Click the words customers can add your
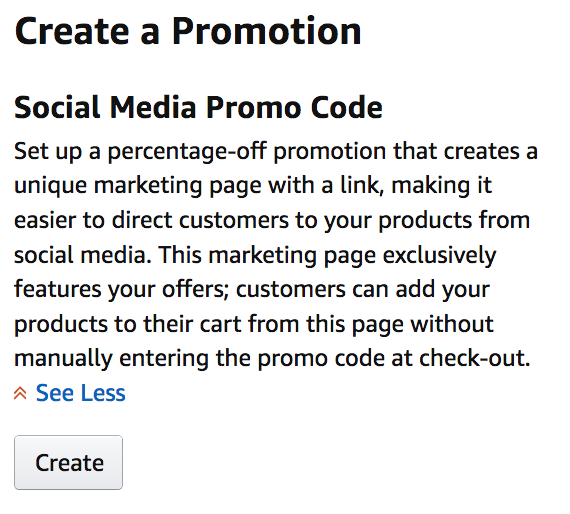This screenshot has width=570, height=514. click(363, 289)
